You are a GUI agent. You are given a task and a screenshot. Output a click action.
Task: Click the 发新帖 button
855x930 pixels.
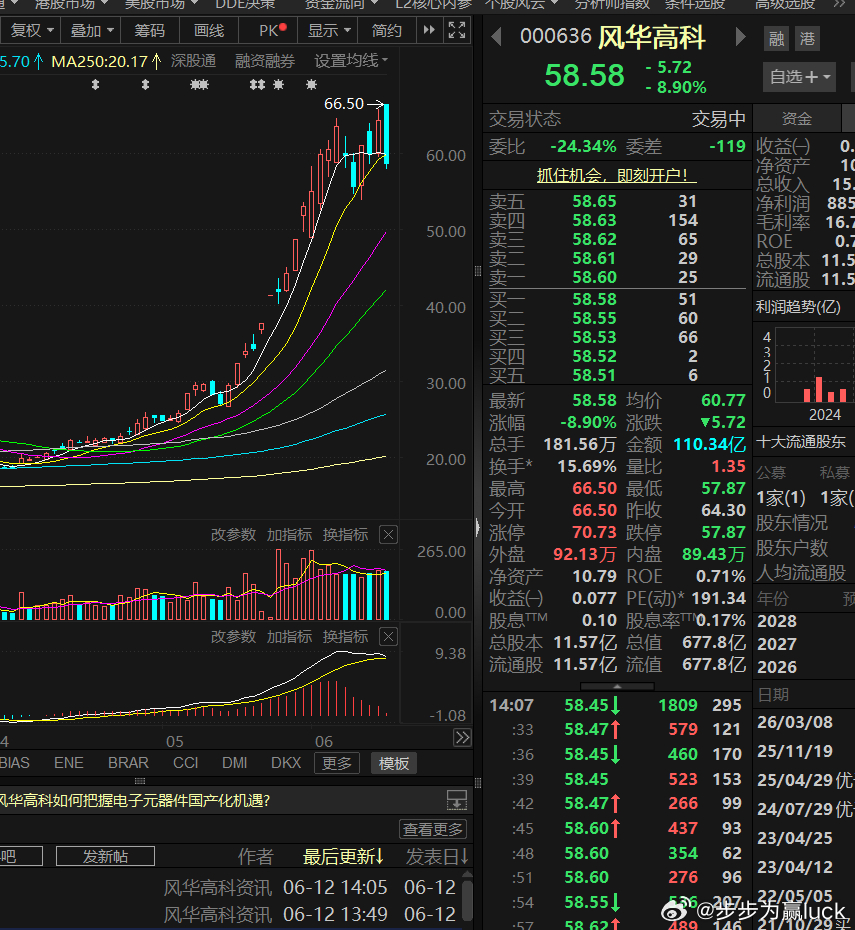pos(106,856)
